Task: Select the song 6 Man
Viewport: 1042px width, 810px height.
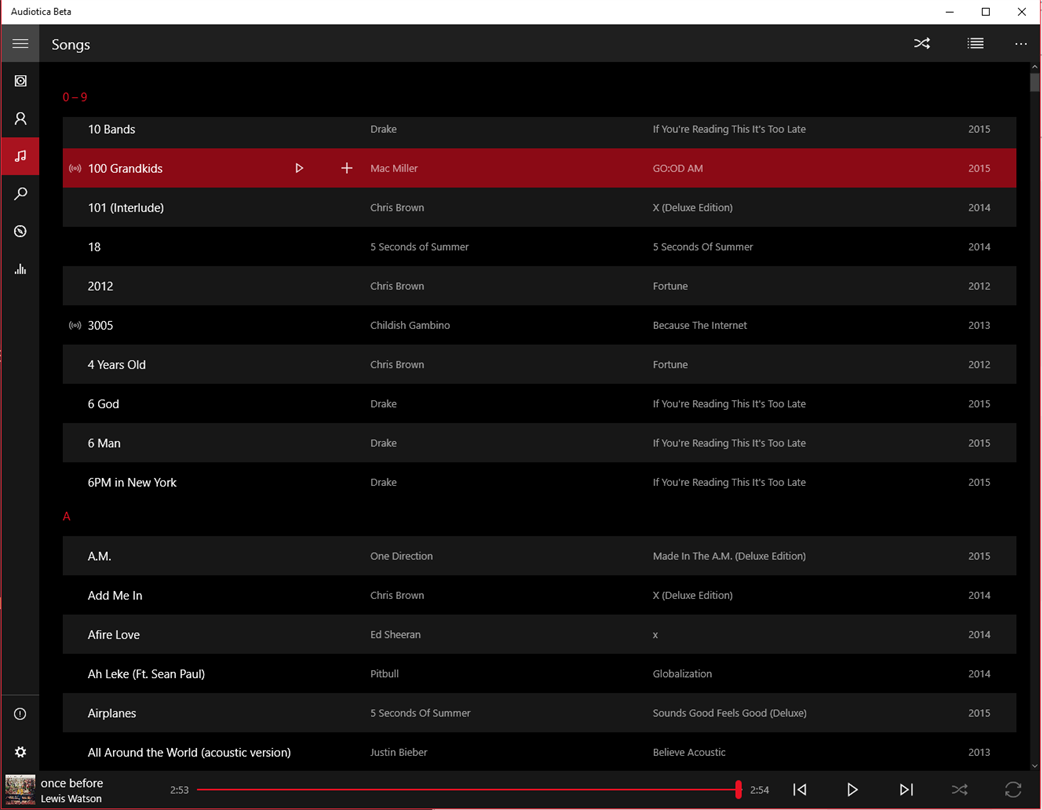Action: click(539, 443)
